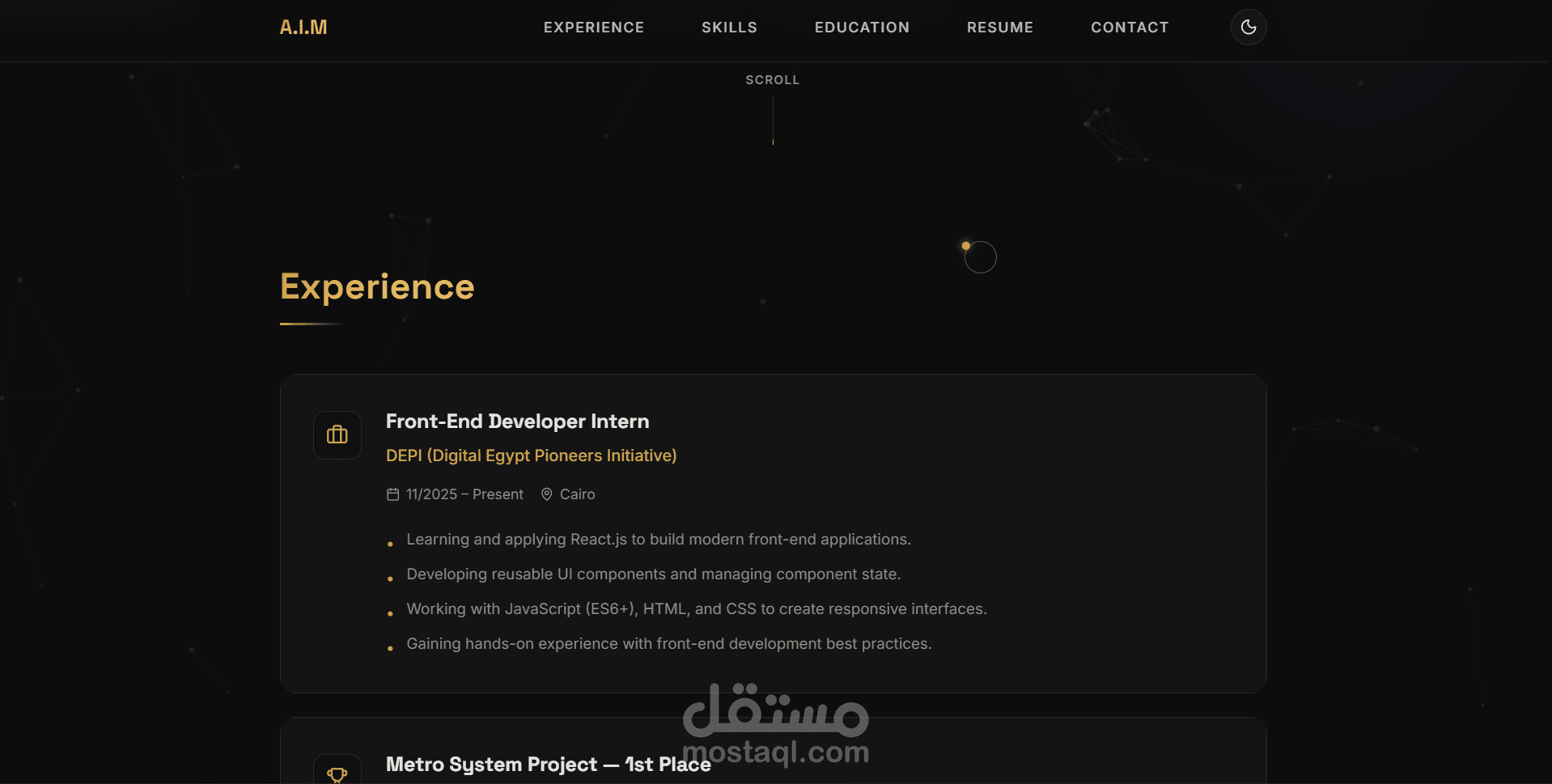Click the A.I.M logo
The width and height of the screenshot is (1552, 784).
(x=303, y=28)
